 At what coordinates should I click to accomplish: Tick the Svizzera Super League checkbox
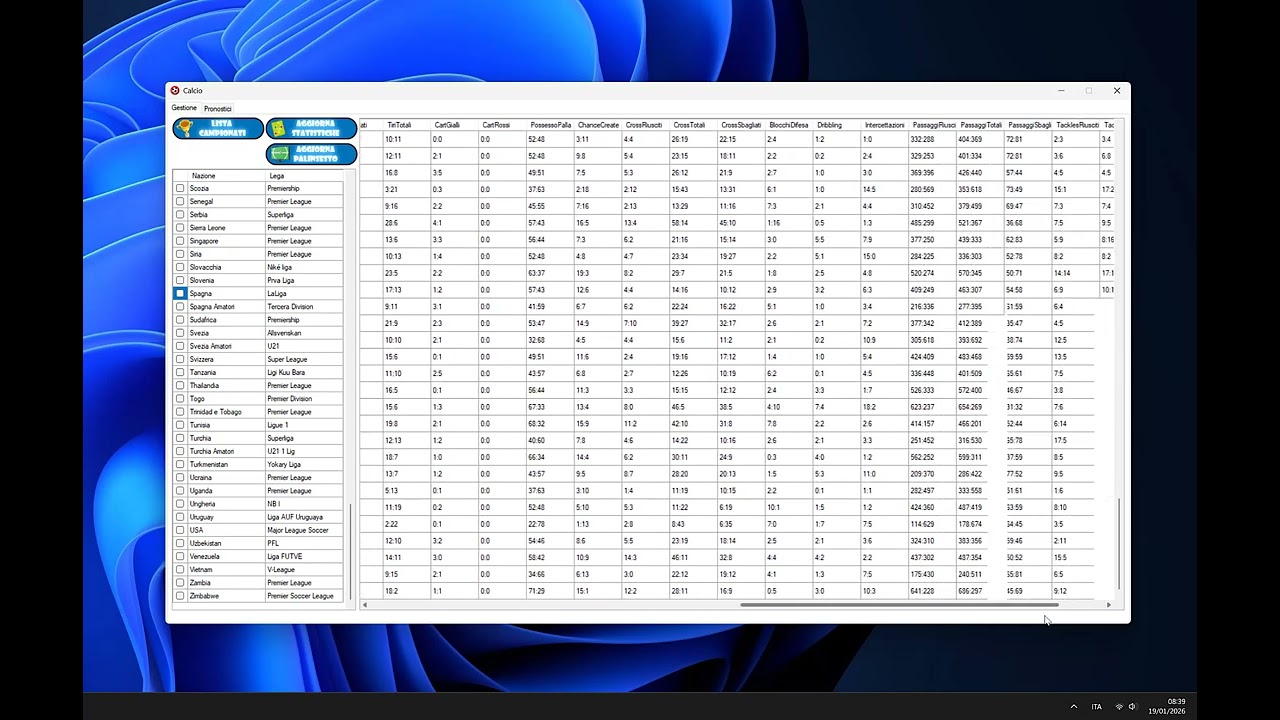click(180, 359)
